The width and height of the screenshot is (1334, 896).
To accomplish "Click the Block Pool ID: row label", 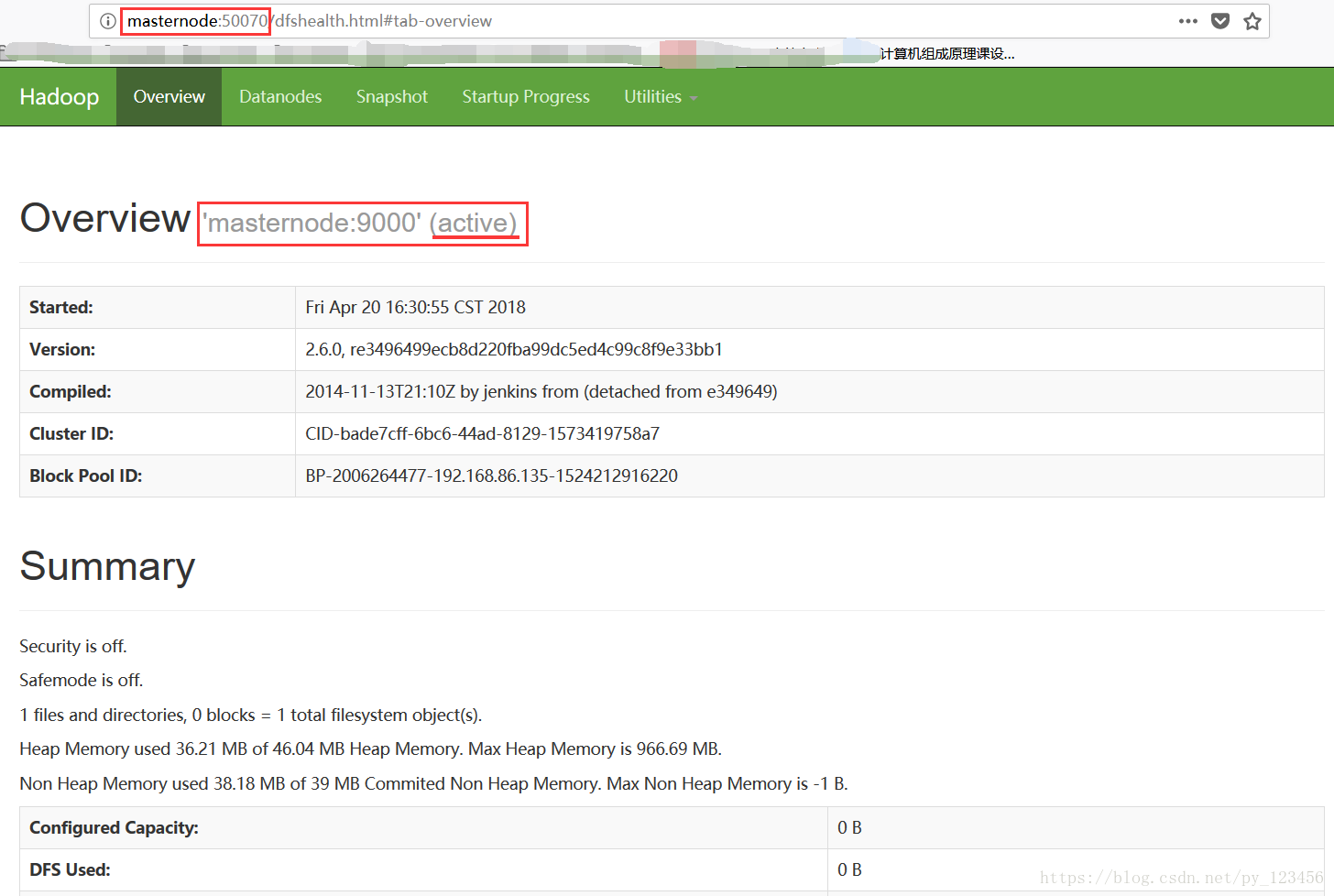I will point(86,476).
